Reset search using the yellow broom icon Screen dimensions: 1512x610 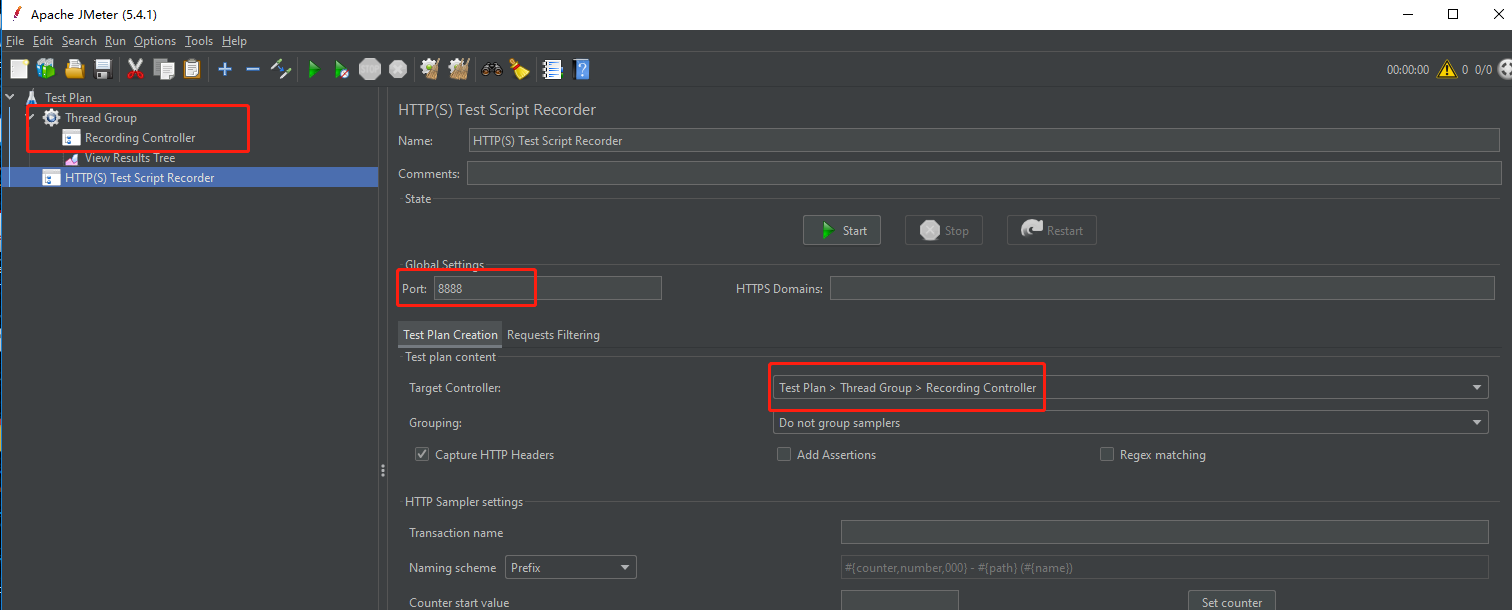tap(519, 69)
